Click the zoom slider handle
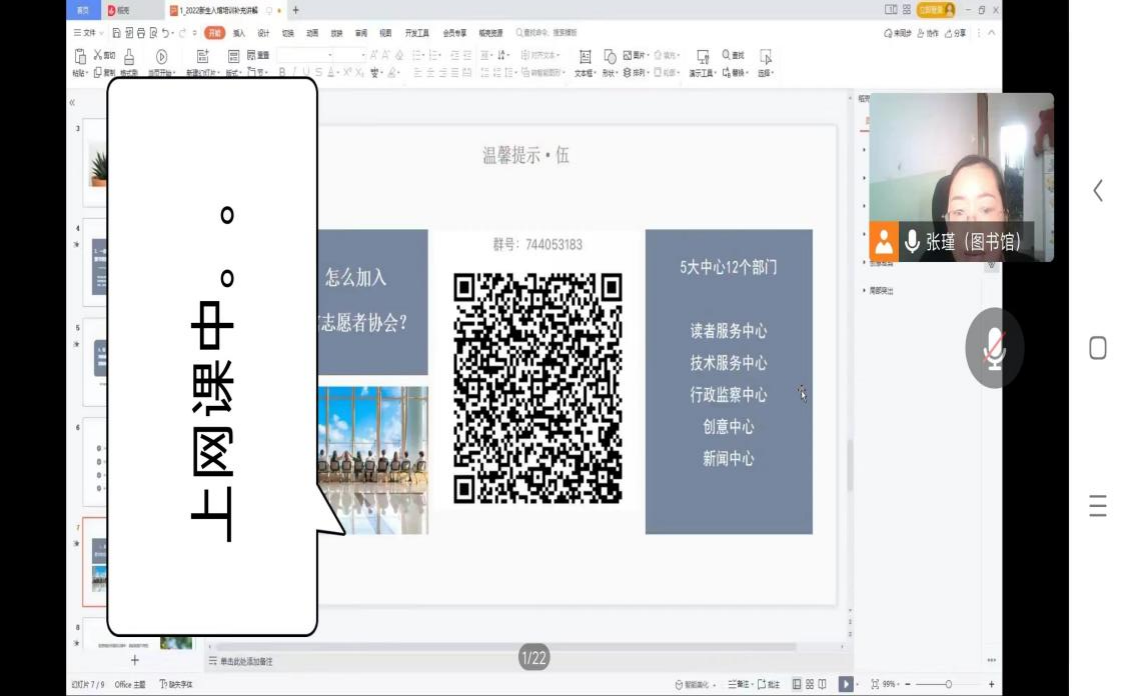This screenshot has height=696, width=1128. coord(948,684)
